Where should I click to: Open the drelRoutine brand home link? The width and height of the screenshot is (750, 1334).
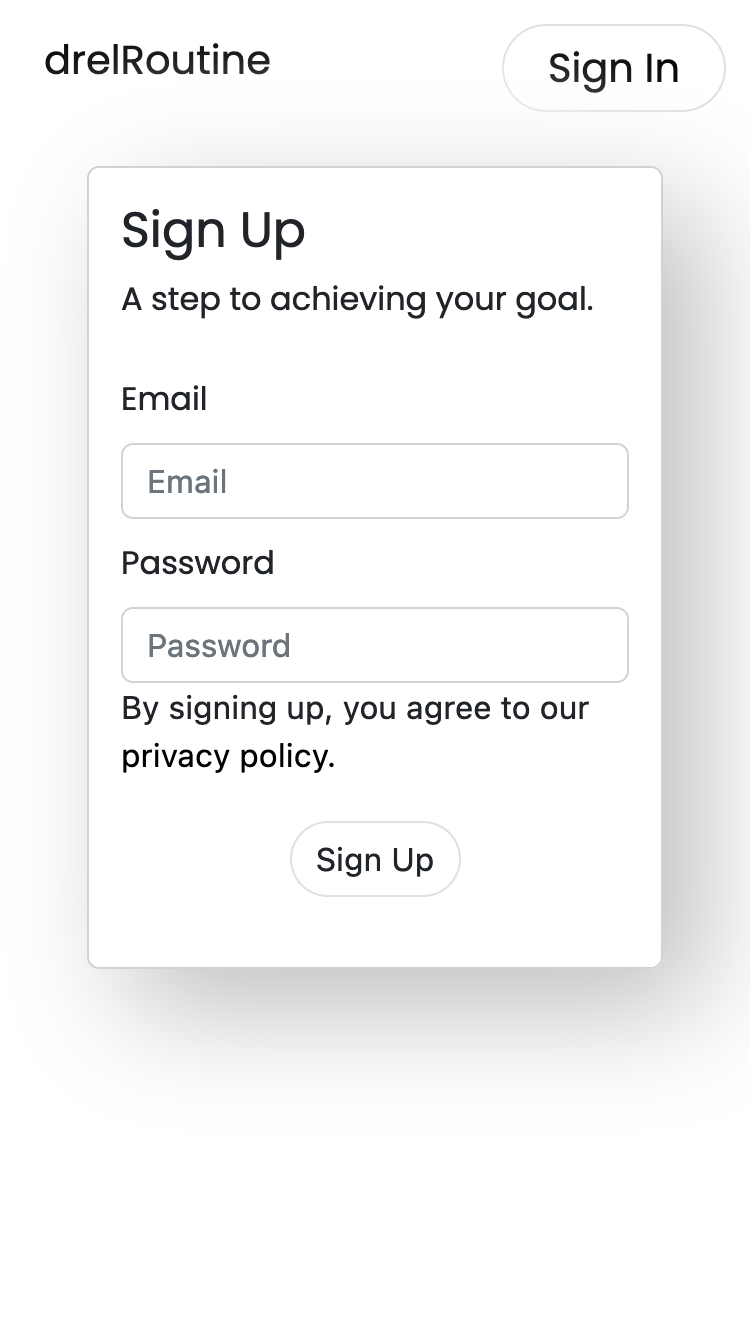pos(157,60)
